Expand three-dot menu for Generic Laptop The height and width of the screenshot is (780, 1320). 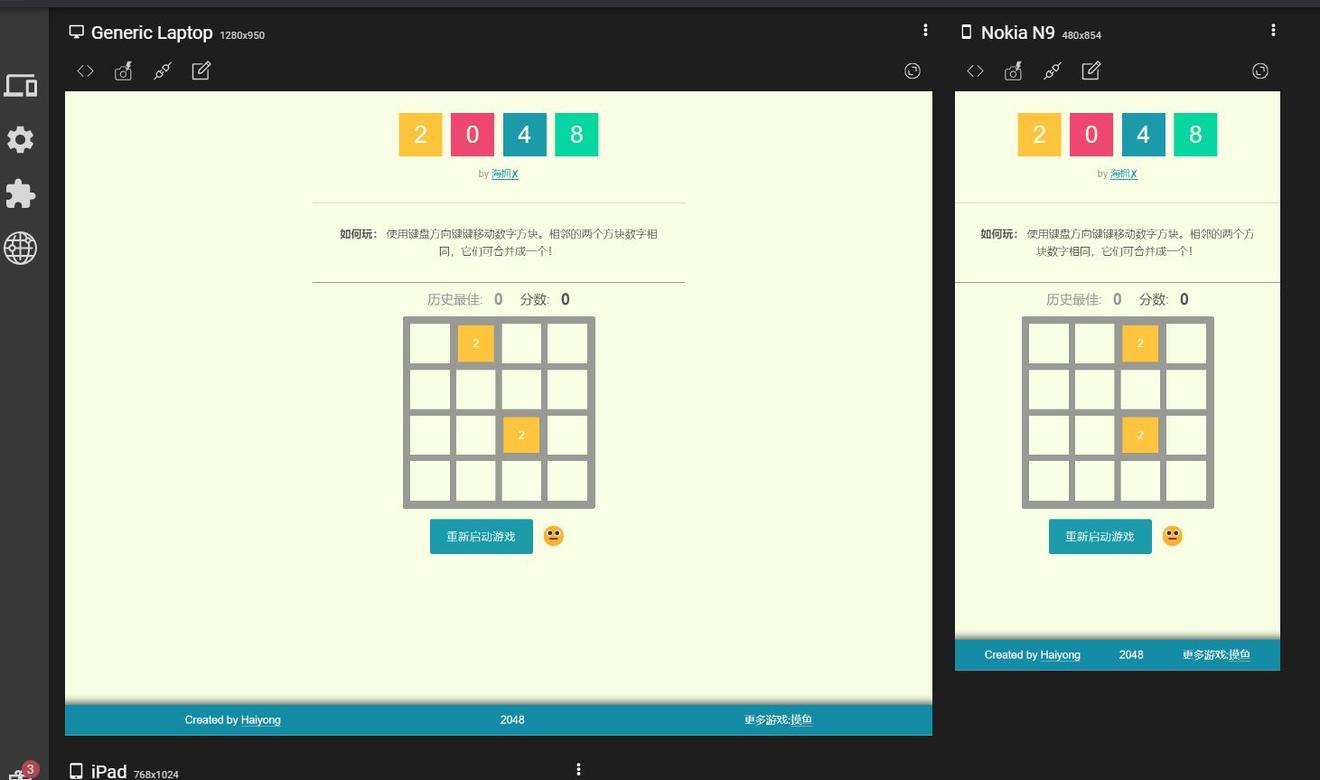click(925, 31)
